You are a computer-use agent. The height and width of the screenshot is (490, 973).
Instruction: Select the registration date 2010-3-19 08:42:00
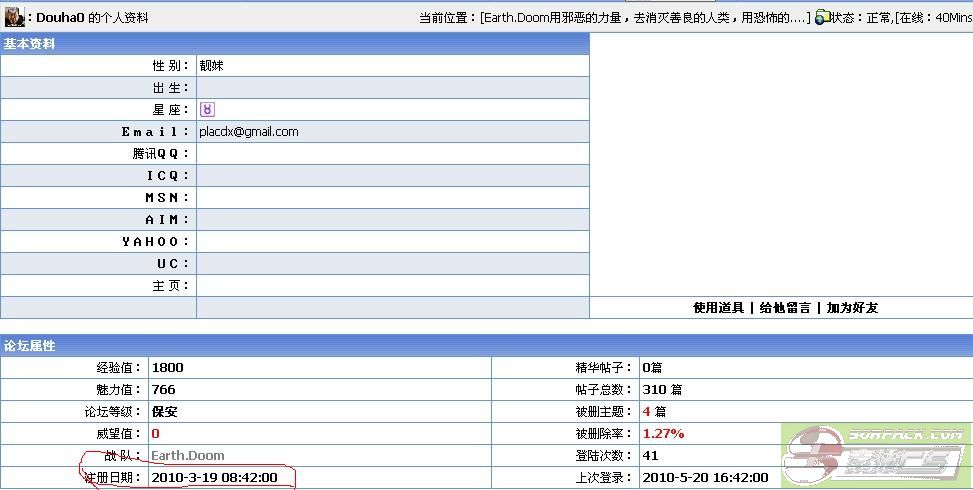point(214,478)
